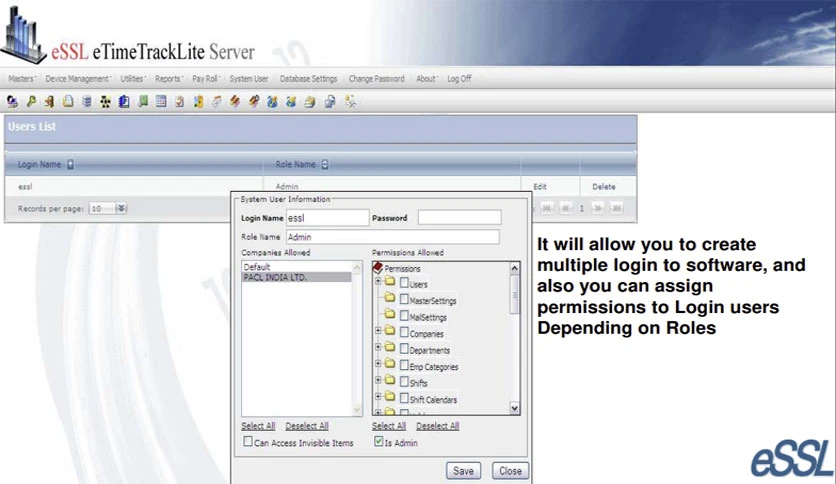Click the red pushpin toolbar icon
The width and height of the screenshot is (836, 484).
(x=254, y=101)
